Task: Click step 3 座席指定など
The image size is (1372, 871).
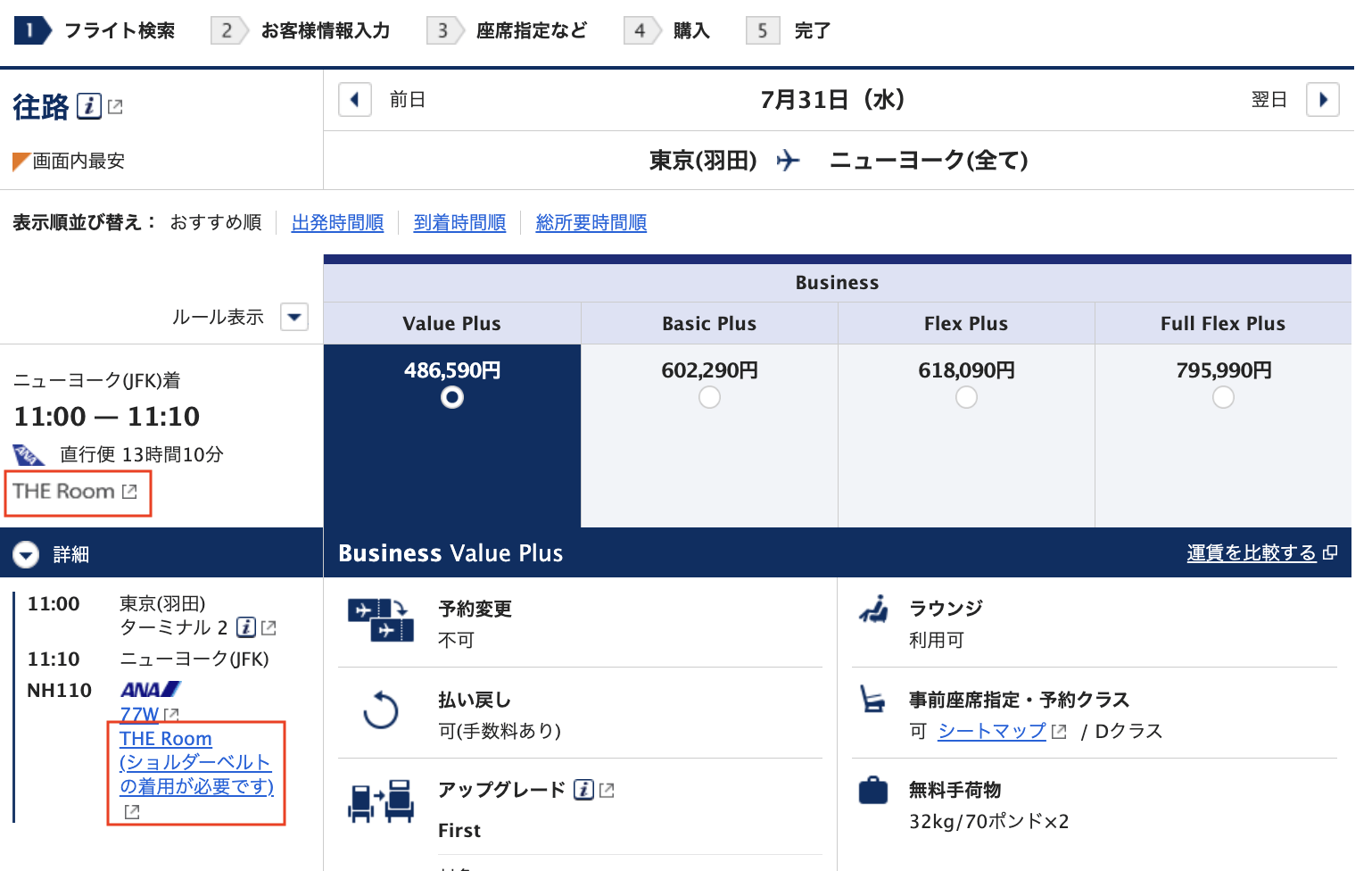Action: coord(507,30)
